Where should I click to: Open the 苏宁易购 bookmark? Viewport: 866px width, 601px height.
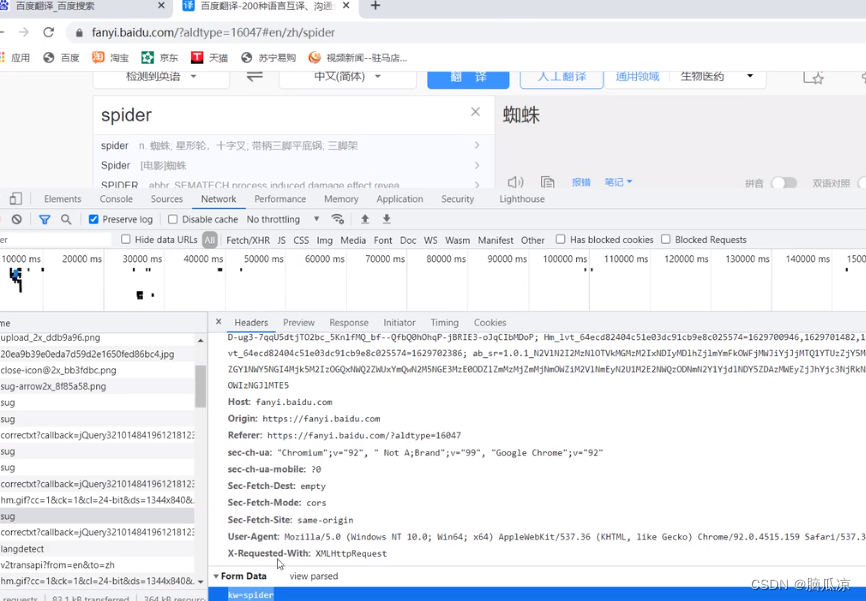[x=268, y=57]
